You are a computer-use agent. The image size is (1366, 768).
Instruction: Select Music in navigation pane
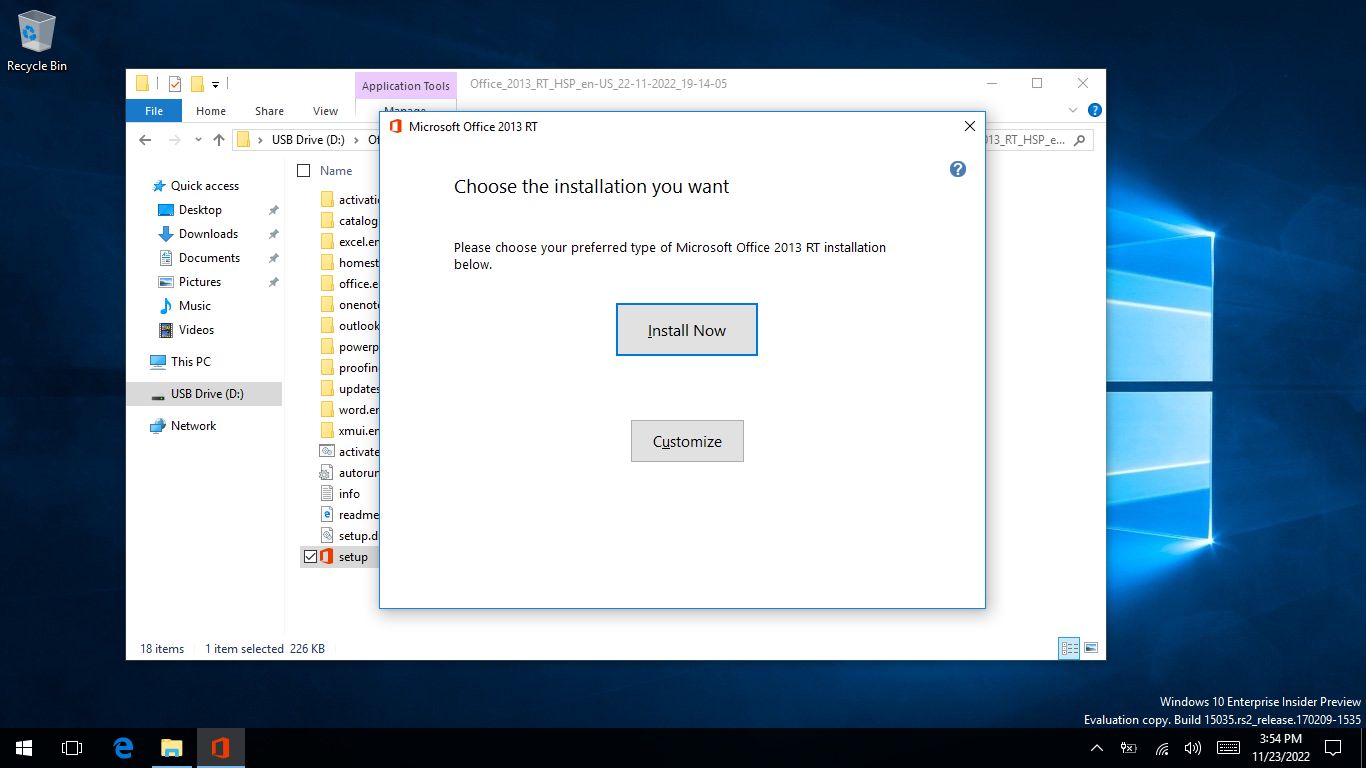[195, 306]
